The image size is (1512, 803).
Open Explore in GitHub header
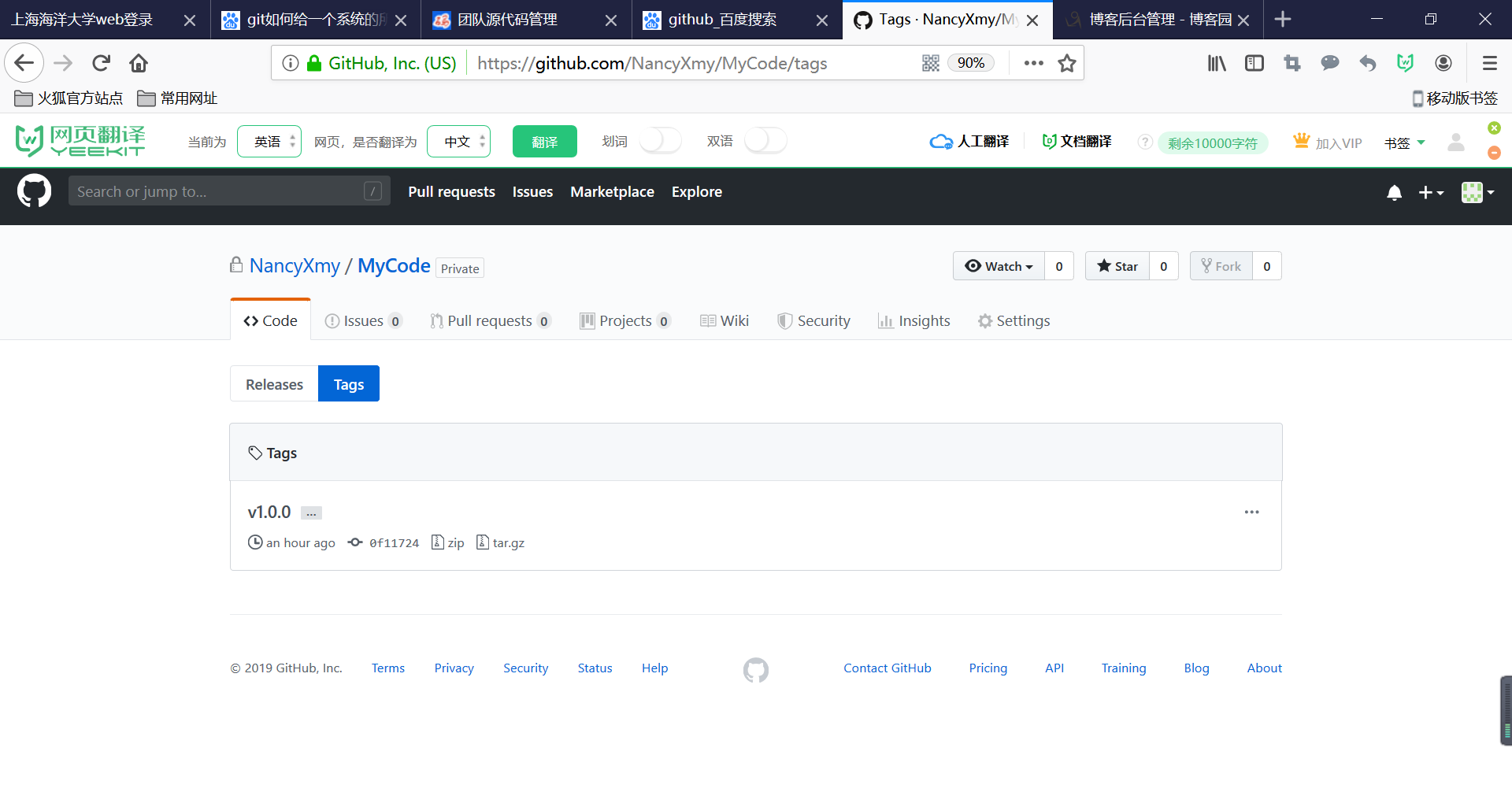(x=697, y=191)
